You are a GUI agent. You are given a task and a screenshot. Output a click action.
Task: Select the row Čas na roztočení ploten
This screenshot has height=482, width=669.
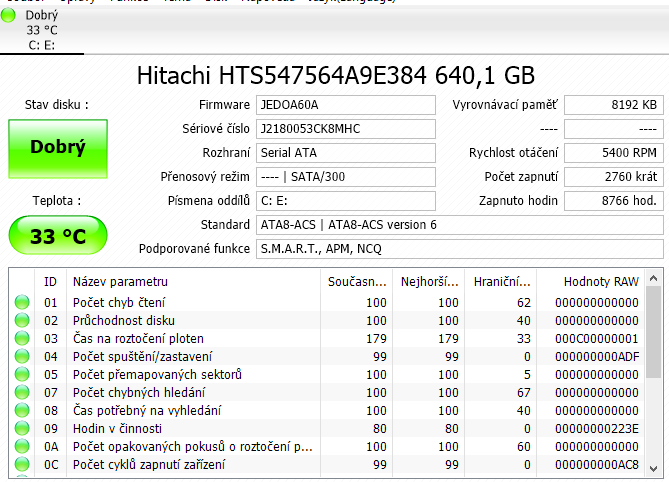[x=327, y=338]
